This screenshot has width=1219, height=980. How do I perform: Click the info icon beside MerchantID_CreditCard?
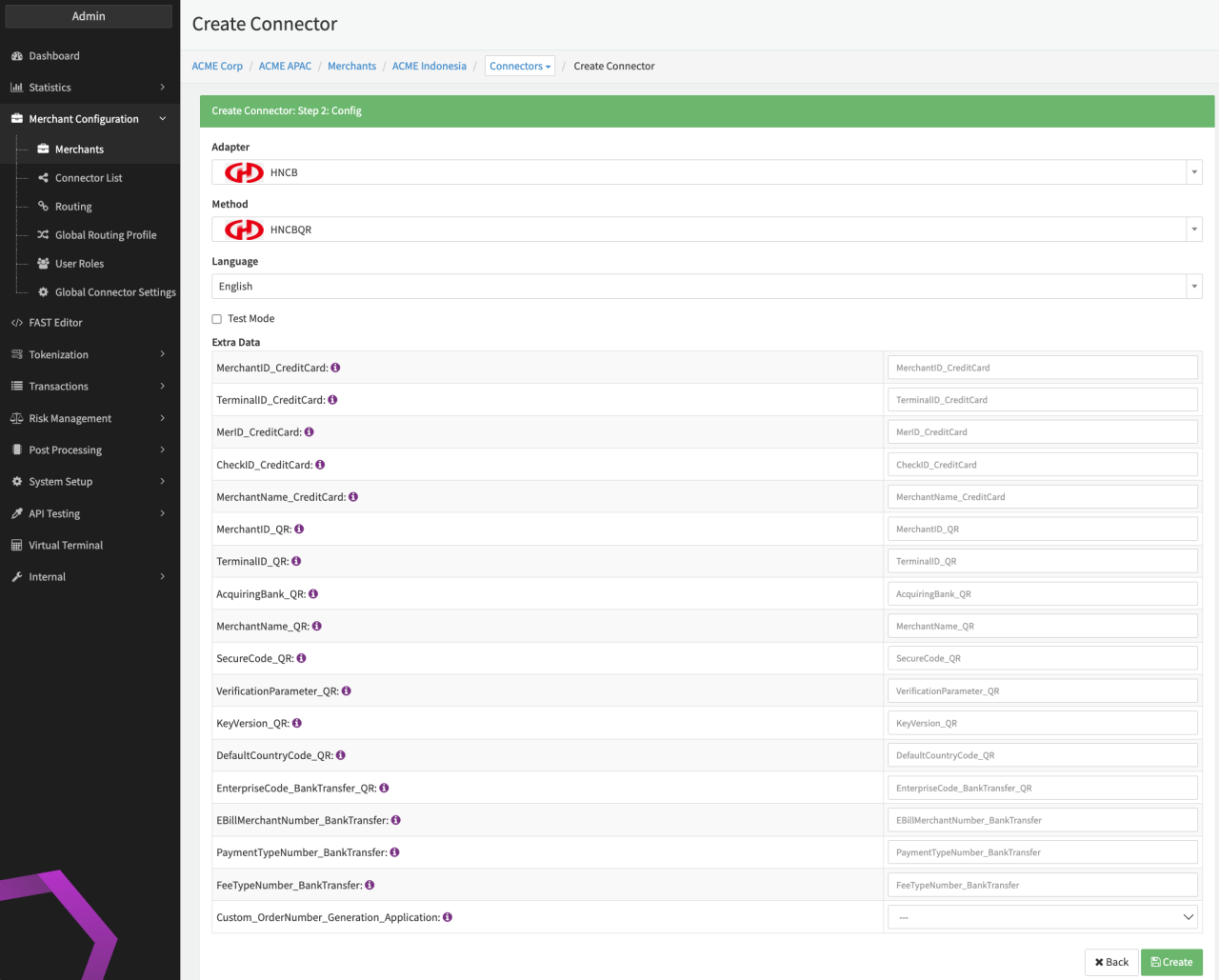(335, 368)
